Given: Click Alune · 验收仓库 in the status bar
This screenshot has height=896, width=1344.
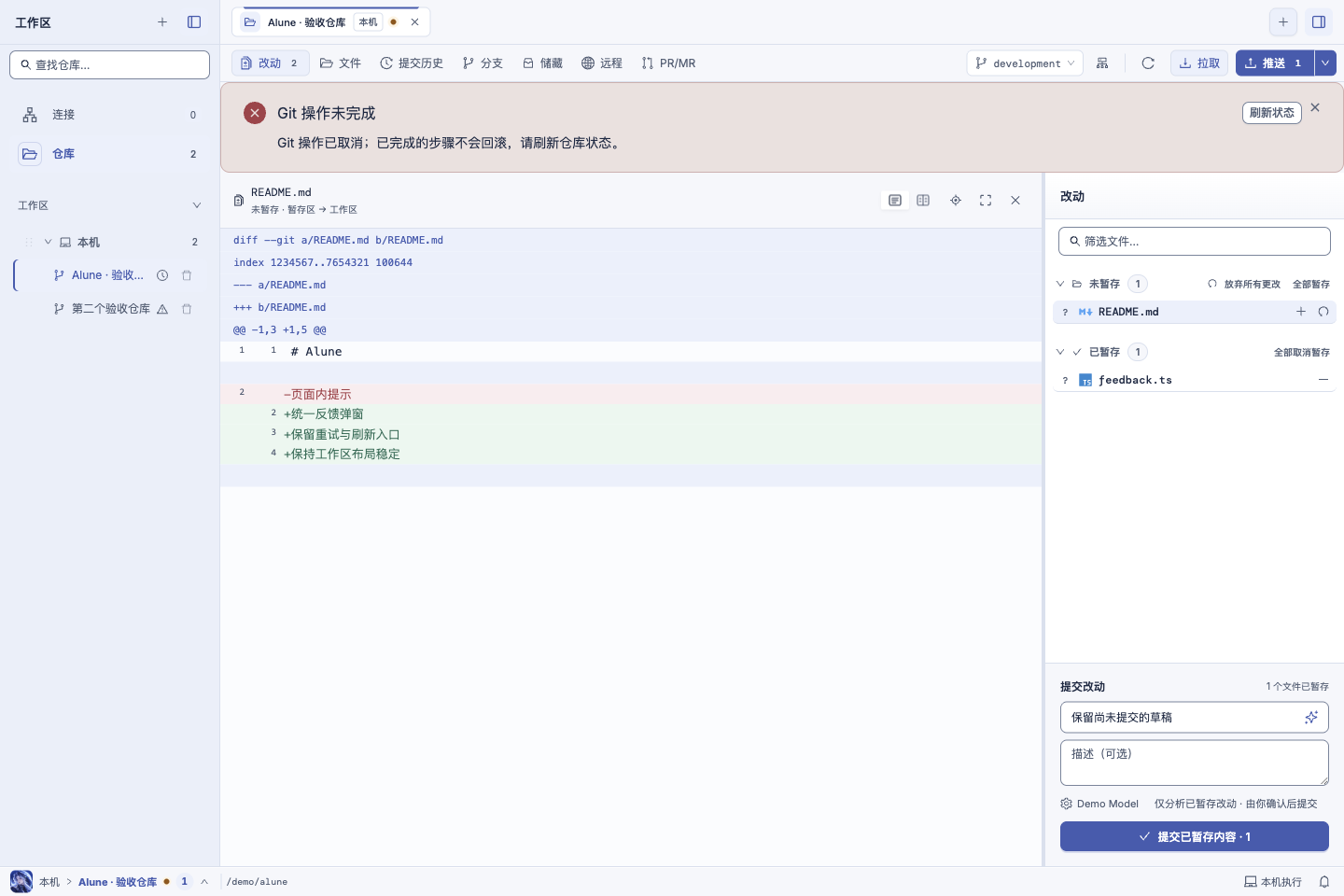Looking at the screenshot, I should coord(118,882).
